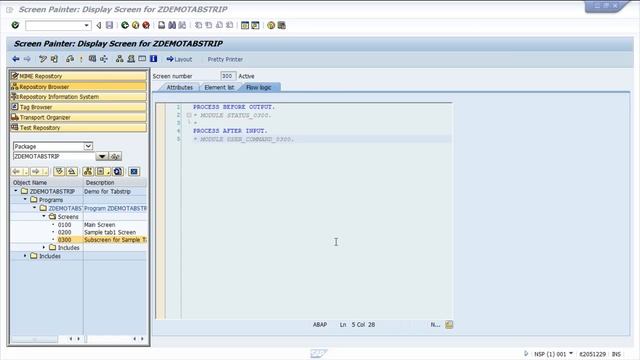Viewport: 640px width, 360px height.
Task: Open the Tag Browser
Action: 78,107
